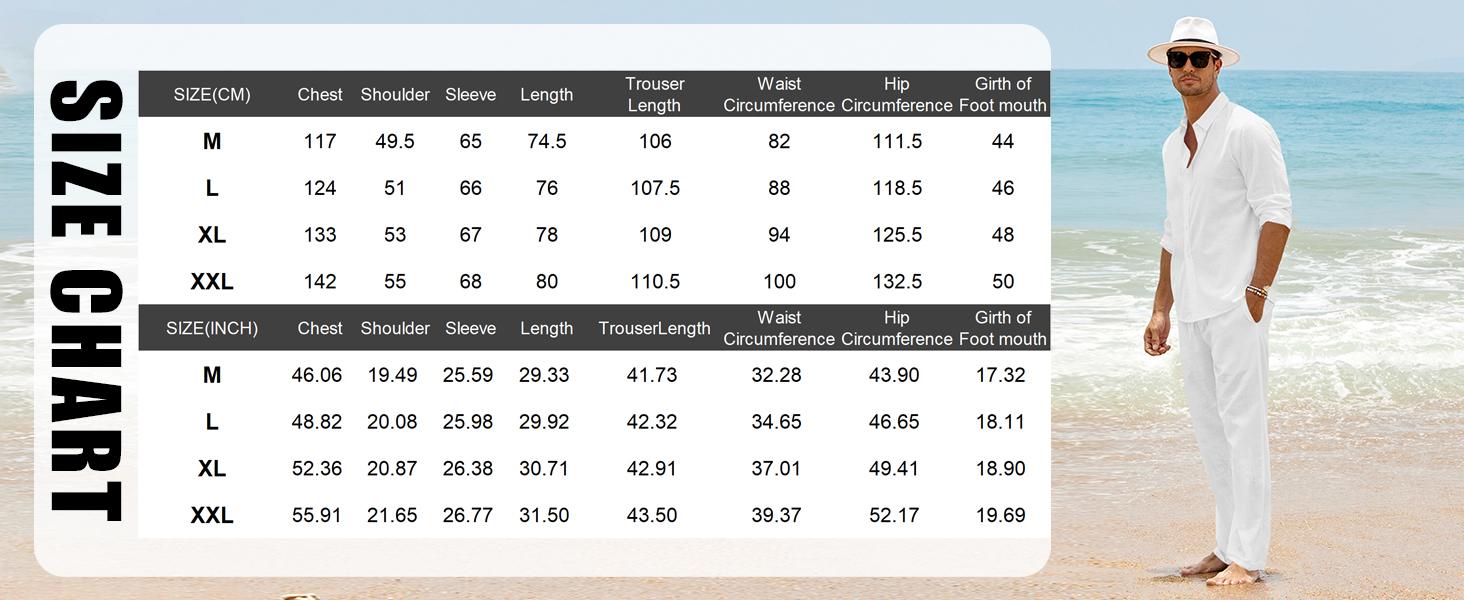Select the XL row label in the INCH table

[212, 468]
